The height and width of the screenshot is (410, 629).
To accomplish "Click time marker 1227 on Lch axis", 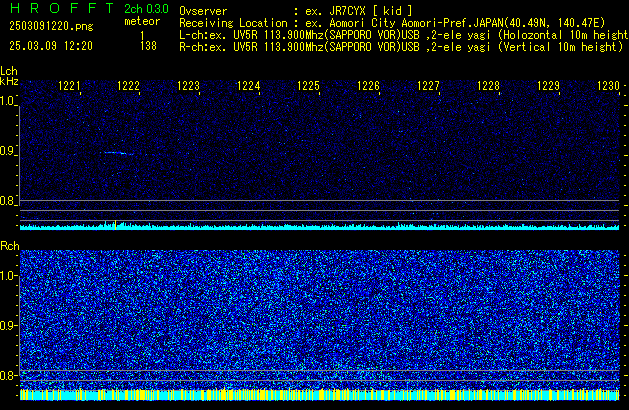I will tap(428, 86).
